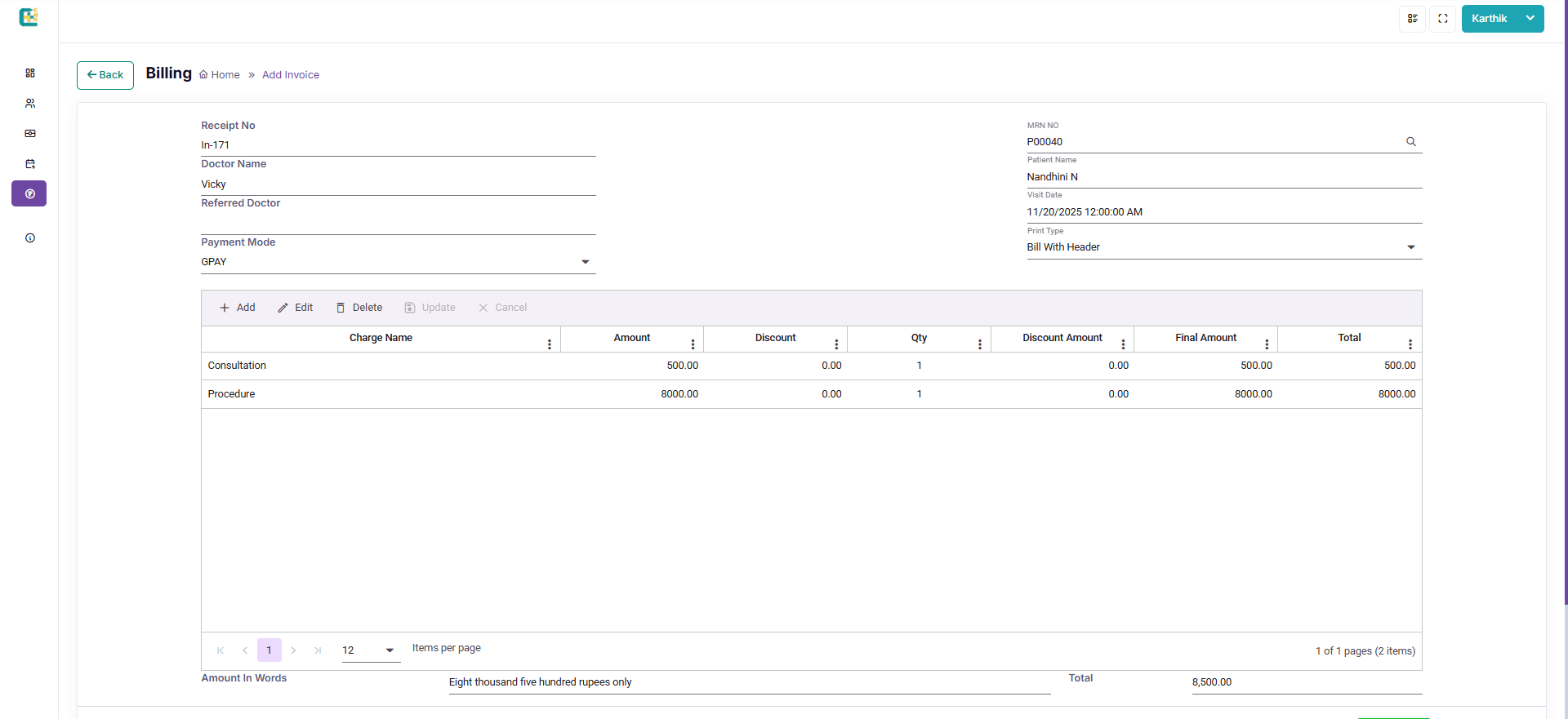Click the Patient Name field

point(1224,177)
